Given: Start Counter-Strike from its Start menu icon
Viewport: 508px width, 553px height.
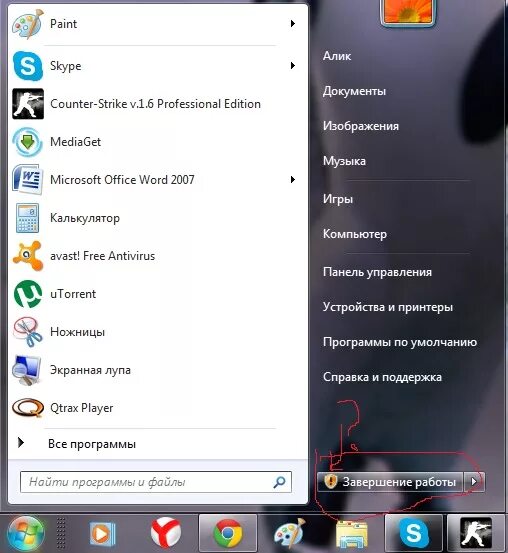Looking at the screenshot, I should click(28, 104).
